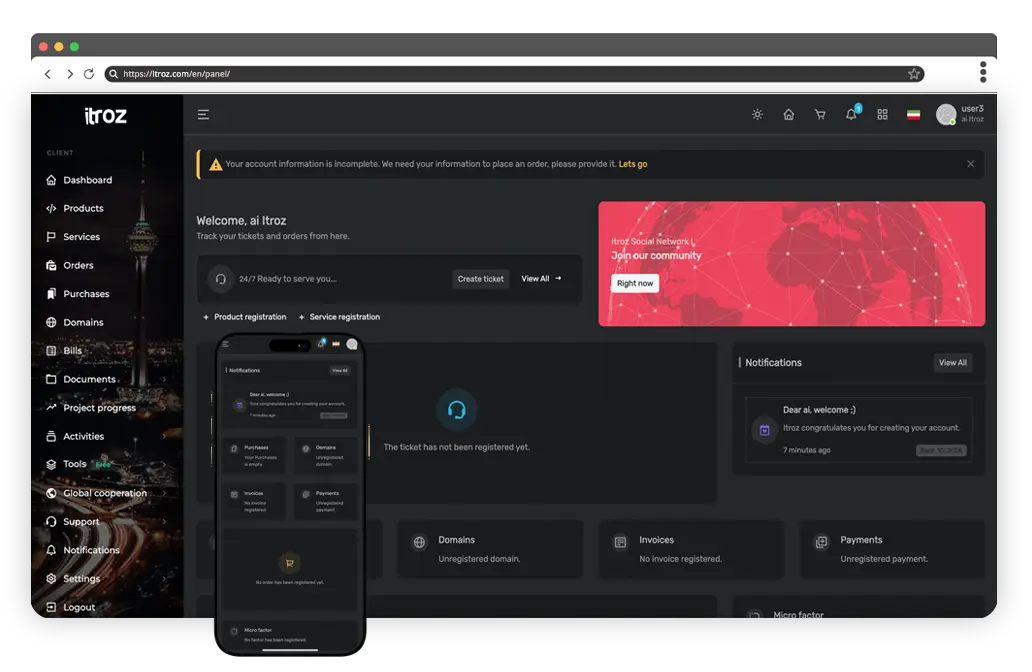1032x672 pixels.
Task: Click the Payments card icon
Action: pyautogui.click(x=821, y=542)
